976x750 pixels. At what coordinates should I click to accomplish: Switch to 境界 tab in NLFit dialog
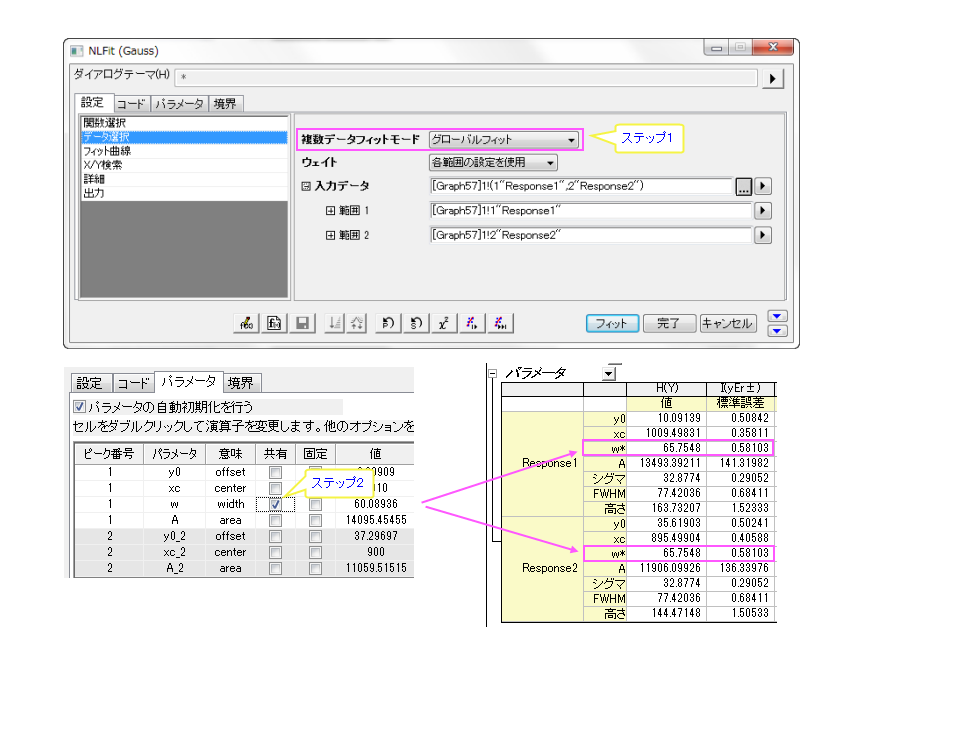(x=225, y=104)
